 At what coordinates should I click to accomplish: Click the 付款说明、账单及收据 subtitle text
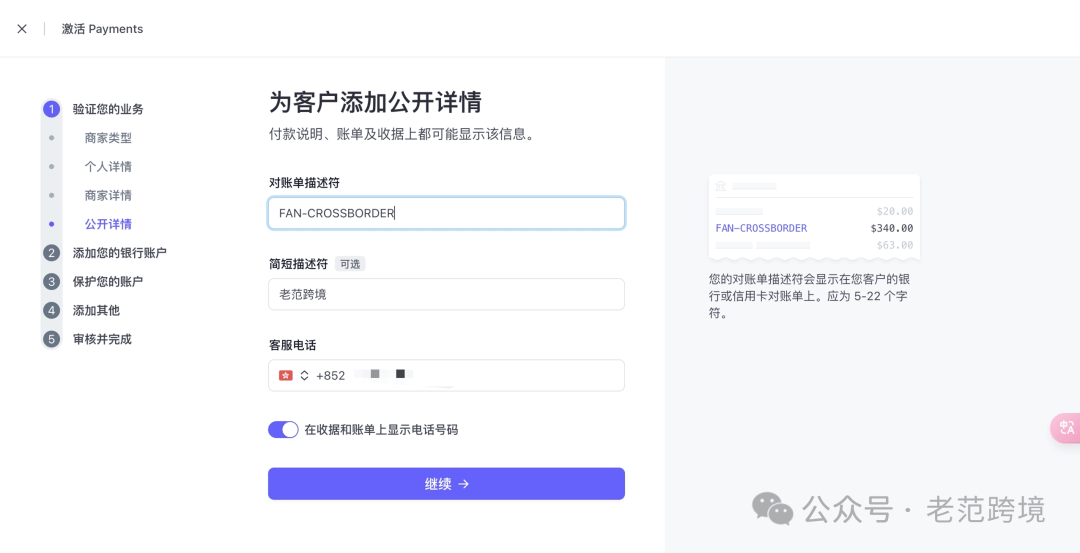[x=402, y=134]
